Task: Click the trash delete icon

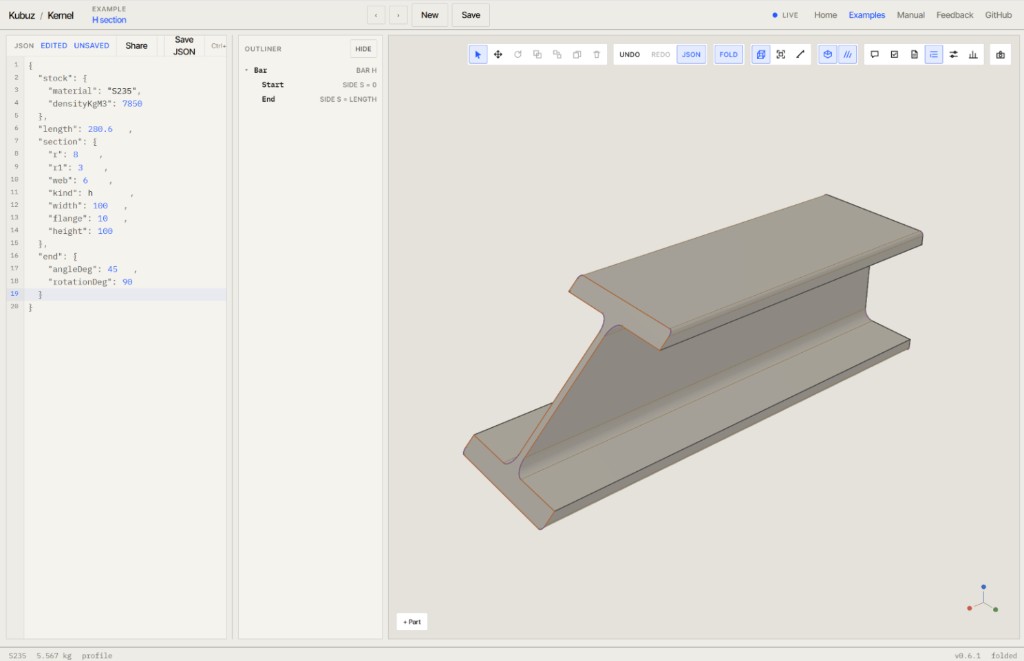Action: click(x=596, y=55)
